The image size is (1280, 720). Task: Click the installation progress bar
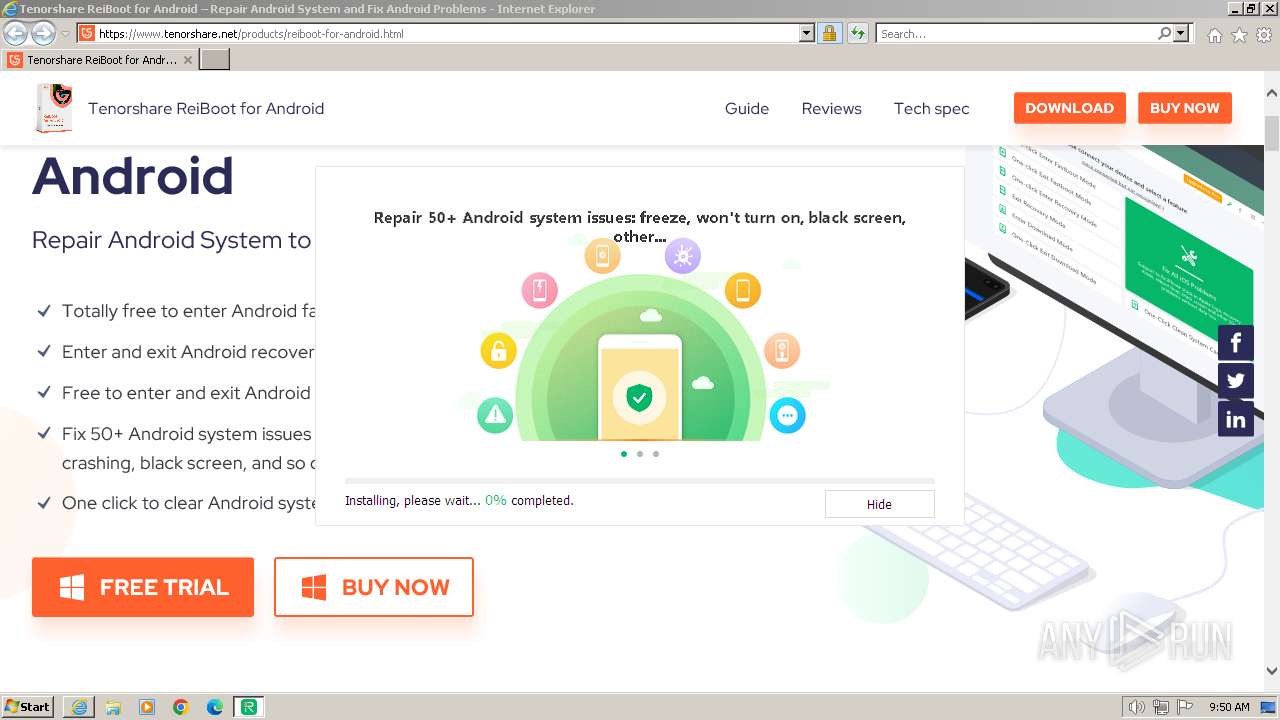tap(640, 481)
